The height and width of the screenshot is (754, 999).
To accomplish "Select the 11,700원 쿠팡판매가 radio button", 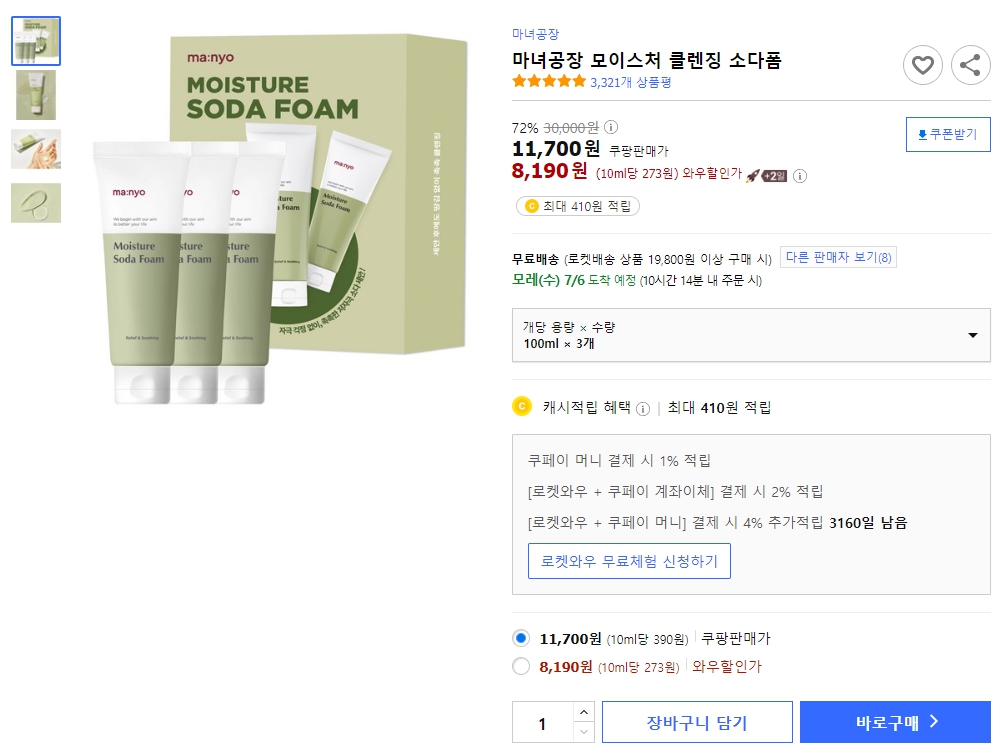I will pyautogui.click(x=521, y=638).
